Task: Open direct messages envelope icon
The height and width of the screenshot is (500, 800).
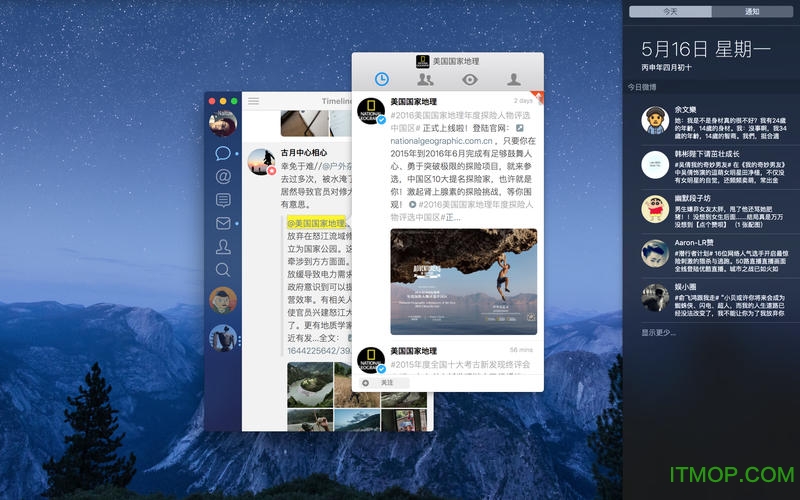Action: point(223,223)
